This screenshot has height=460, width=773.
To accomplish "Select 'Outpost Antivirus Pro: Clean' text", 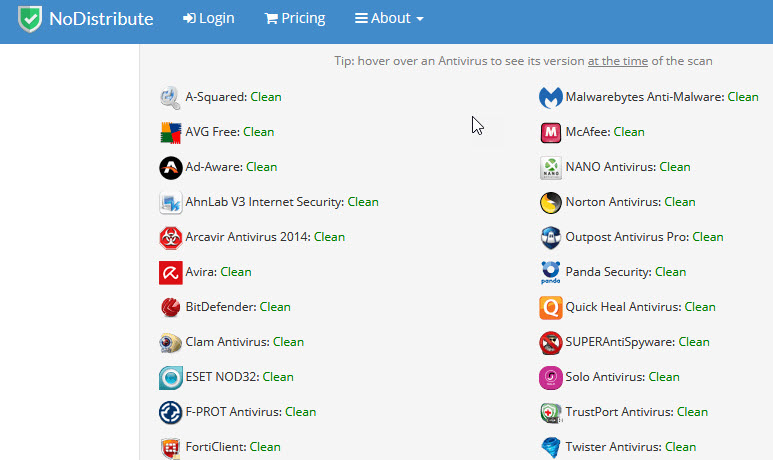I will [644, 237].
